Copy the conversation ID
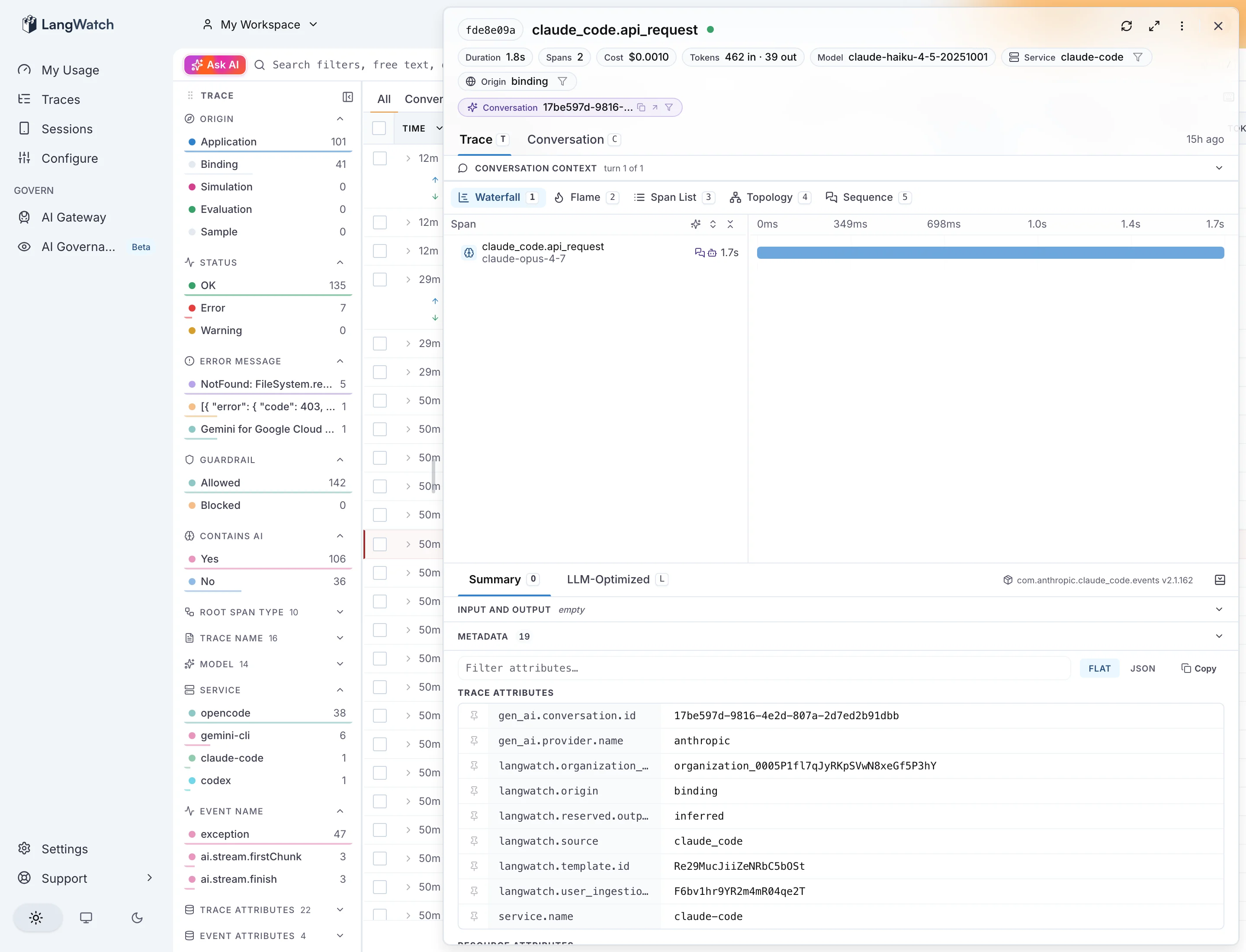Image resolution: width=1246 pixels, height=952 pixels. click(x=642, y=108)
